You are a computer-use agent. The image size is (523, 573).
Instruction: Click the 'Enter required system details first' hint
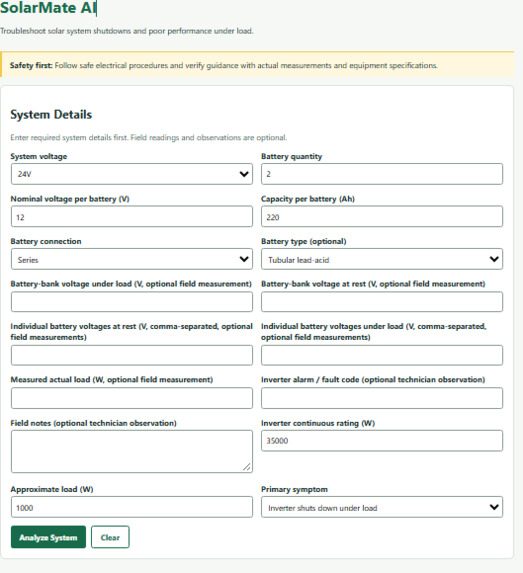click(x=149, y=137)
